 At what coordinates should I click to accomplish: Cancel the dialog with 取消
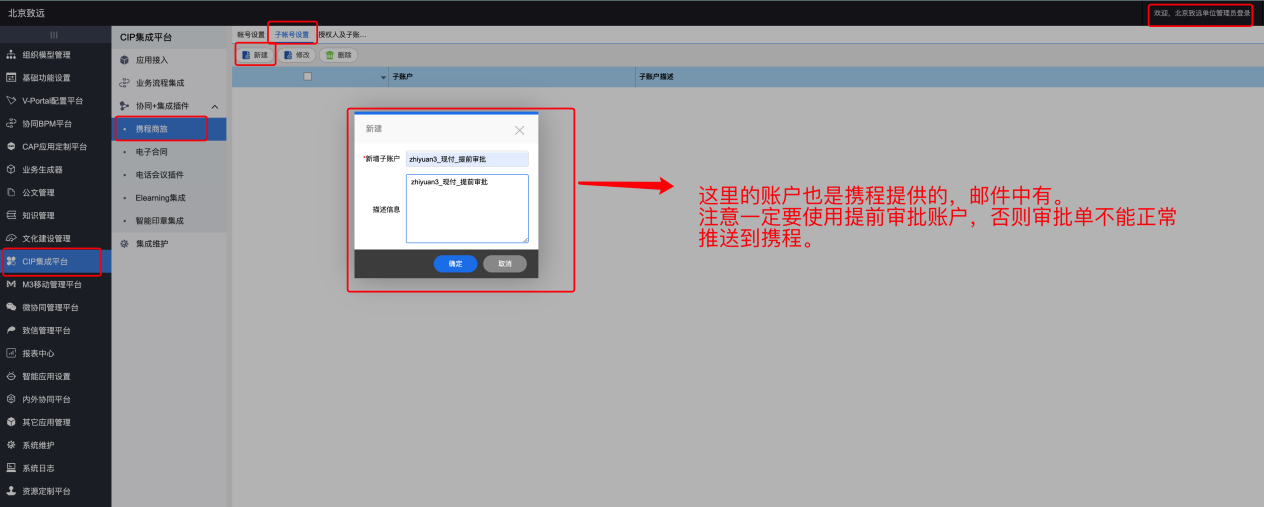pos(505,264)
